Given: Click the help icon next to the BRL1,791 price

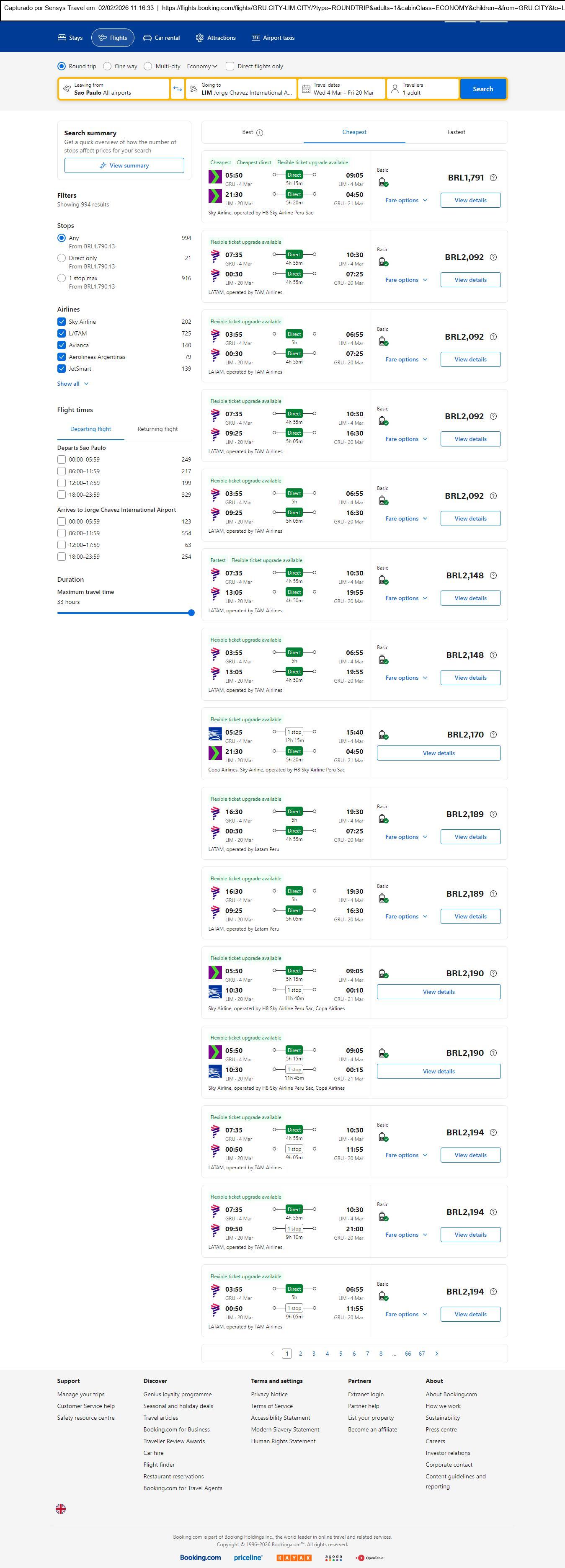Looking at the screenshot, I should pos(493,178).
